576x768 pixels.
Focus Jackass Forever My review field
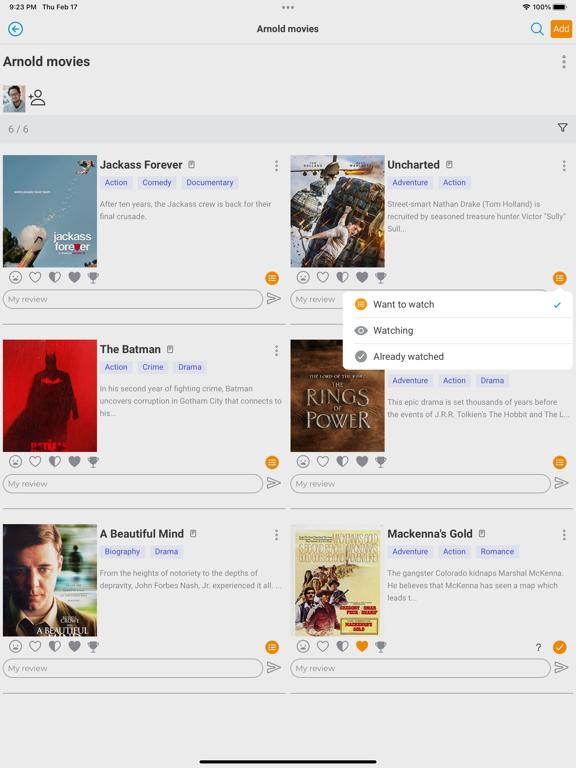133,299
